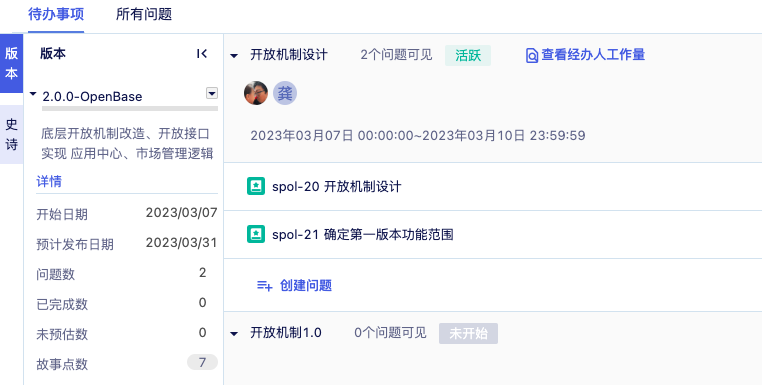This screenshot has width=762, height=385.
Task: Click the version description text
Action: click(x=127, y=143)
